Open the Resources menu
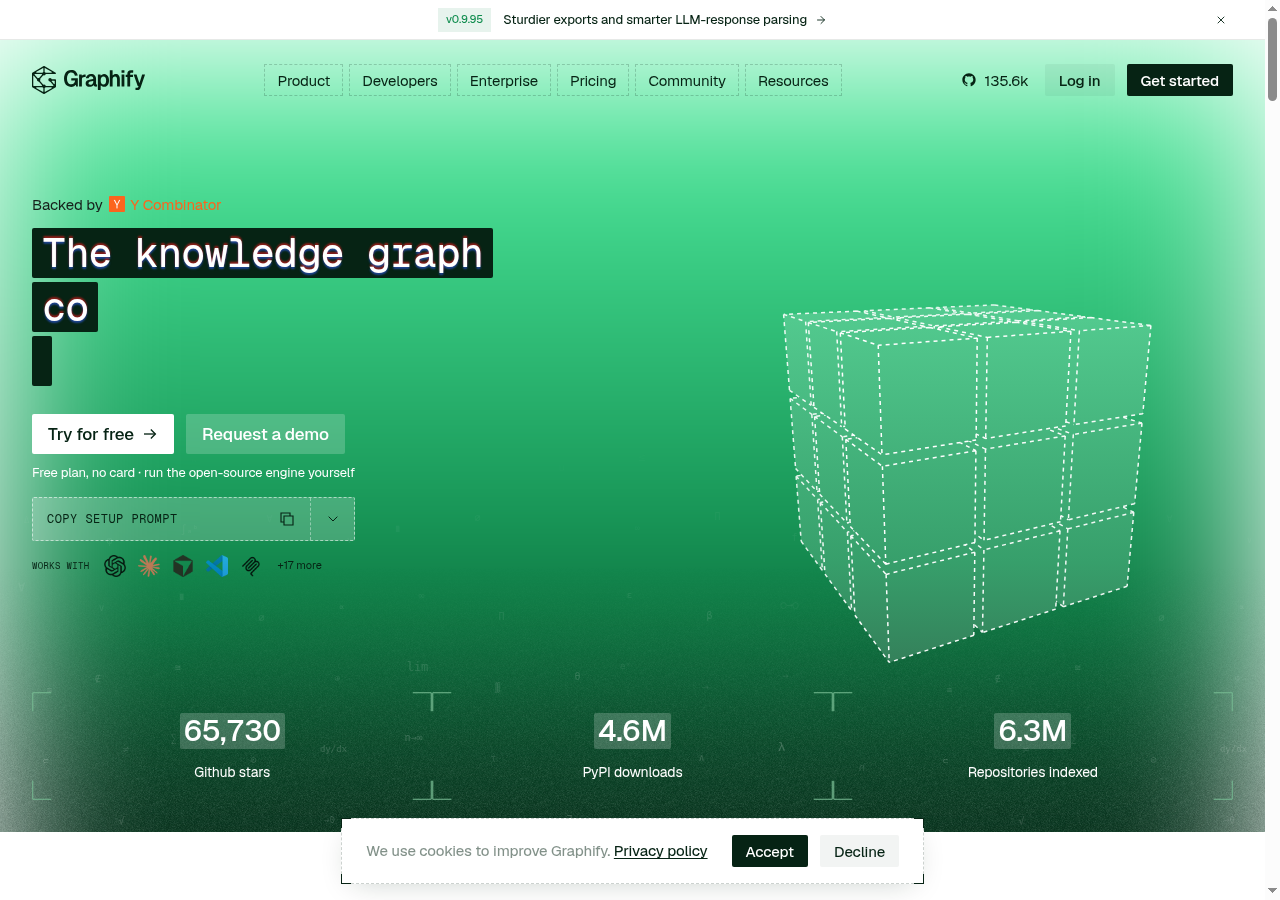1280x900 pixels. 793,81
